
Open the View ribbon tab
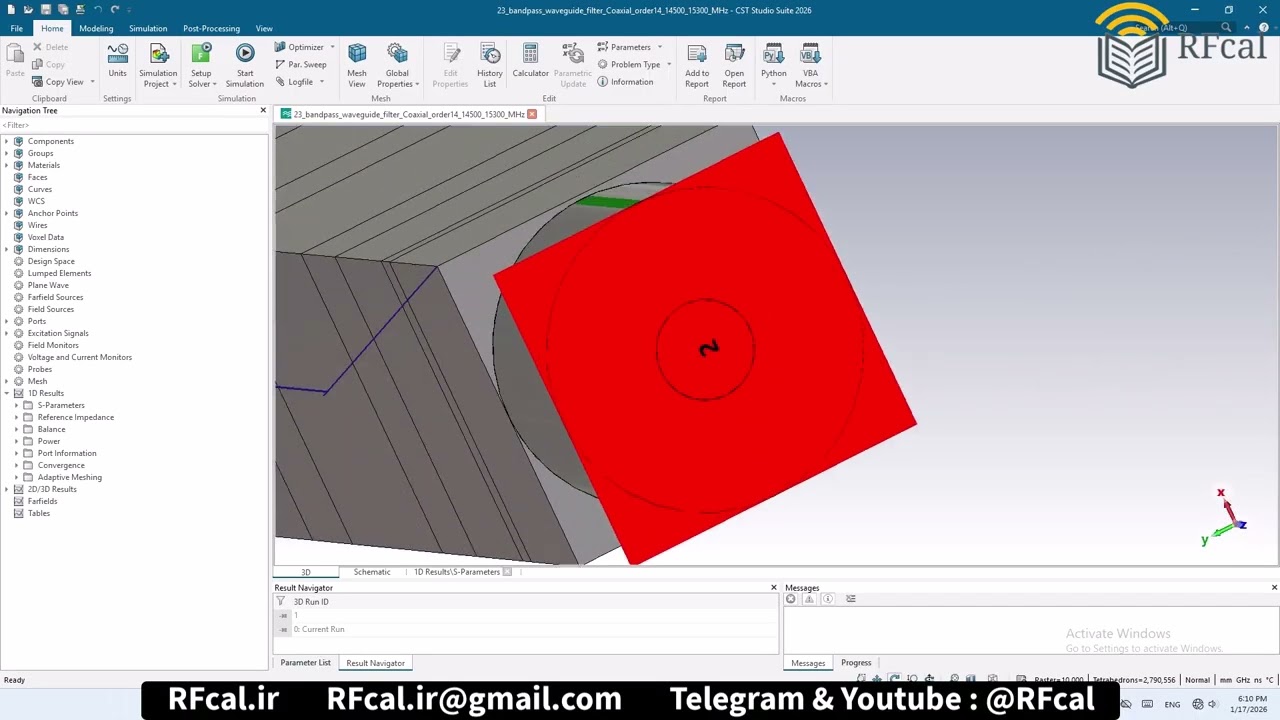pyautogui.click(x=264, y=28)
